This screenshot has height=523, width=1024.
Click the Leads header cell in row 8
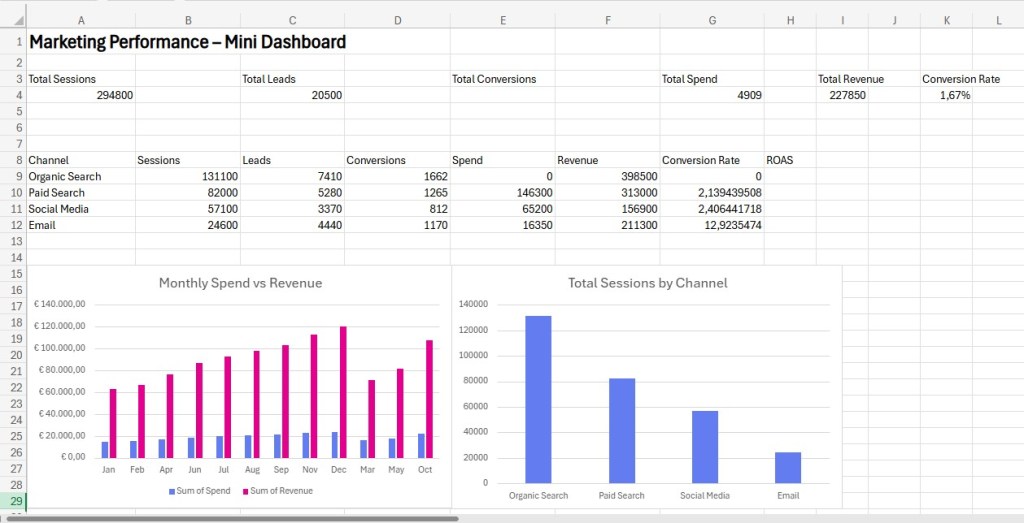[x=293, y=160]
